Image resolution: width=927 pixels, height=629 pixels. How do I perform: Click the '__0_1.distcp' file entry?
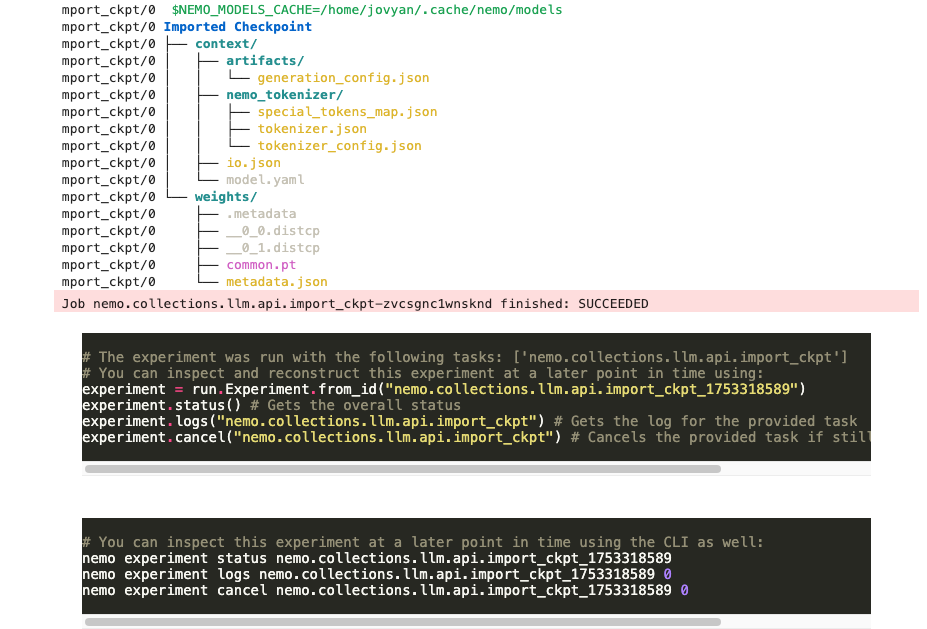273,248
